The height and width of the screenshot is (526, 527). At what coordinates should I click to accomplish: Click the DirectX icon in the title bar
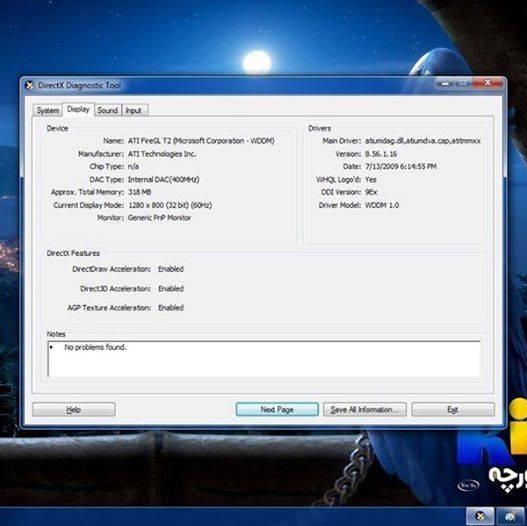(x=30, y=85)
